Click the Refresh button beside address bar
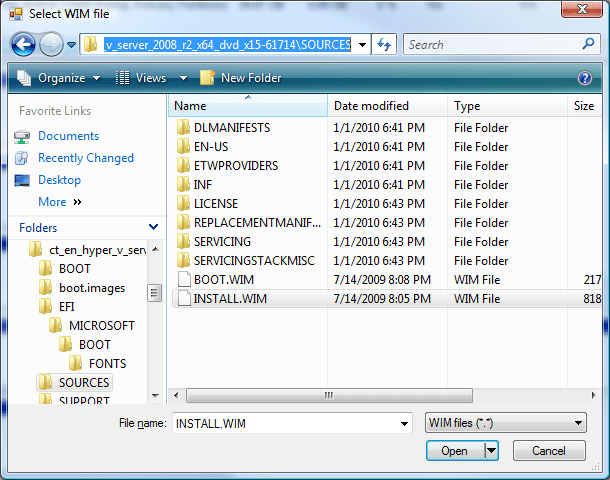 click(385, 44)
